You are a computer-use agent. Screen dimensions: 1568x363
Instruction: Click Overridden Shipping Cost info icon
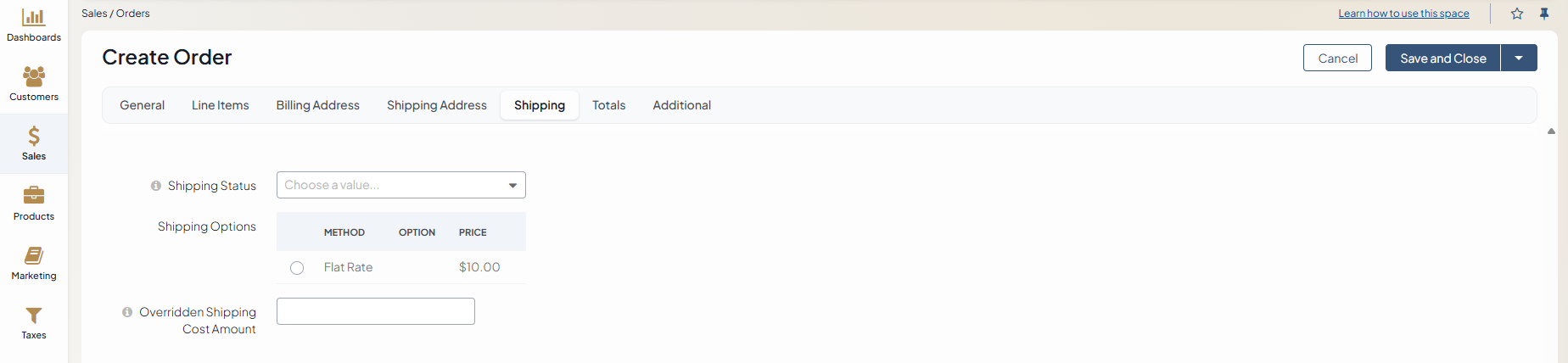pyautogui.click(x=127, y=312)
